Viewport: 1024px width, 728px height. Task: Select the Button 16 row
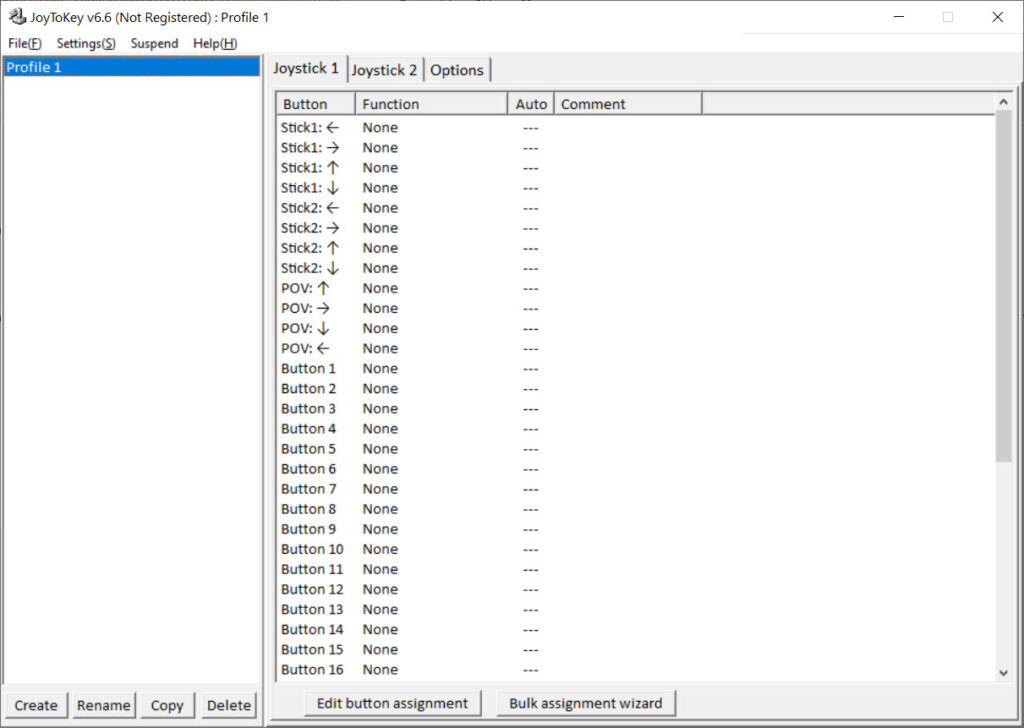[x=635, y=670]
